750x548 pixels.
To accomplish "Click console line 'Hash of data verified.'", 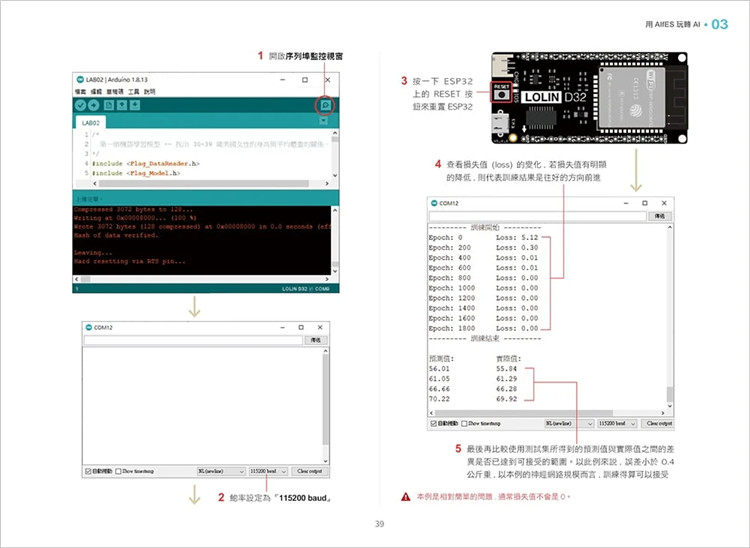I will [x=116, y=235].
